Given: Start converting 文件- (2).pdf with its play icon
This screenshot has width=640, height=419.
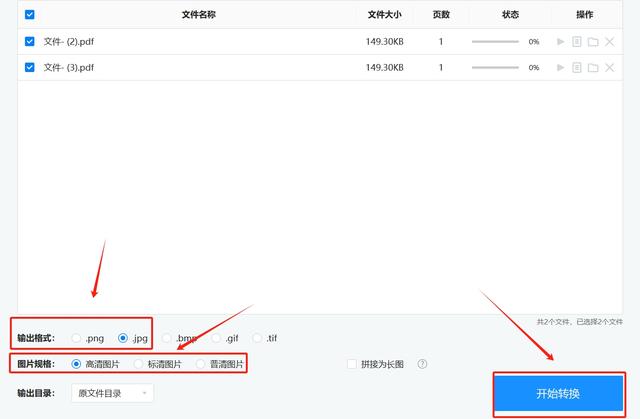Looking at the screenshot, I should pyautogui.click(x=560, y=42).
